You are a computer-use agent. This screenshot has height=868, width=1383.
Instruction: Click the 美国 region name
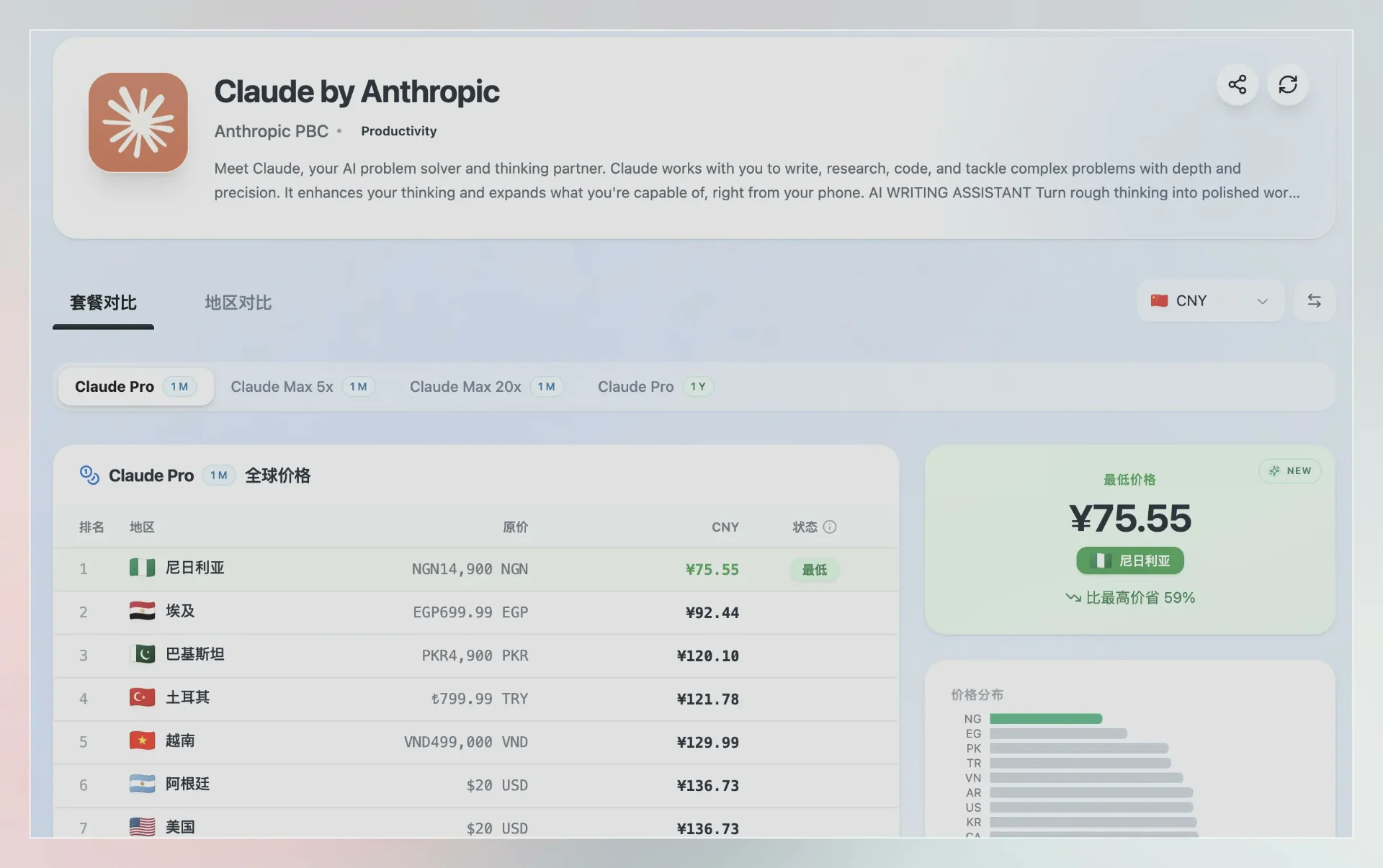(x=180, y=828)
